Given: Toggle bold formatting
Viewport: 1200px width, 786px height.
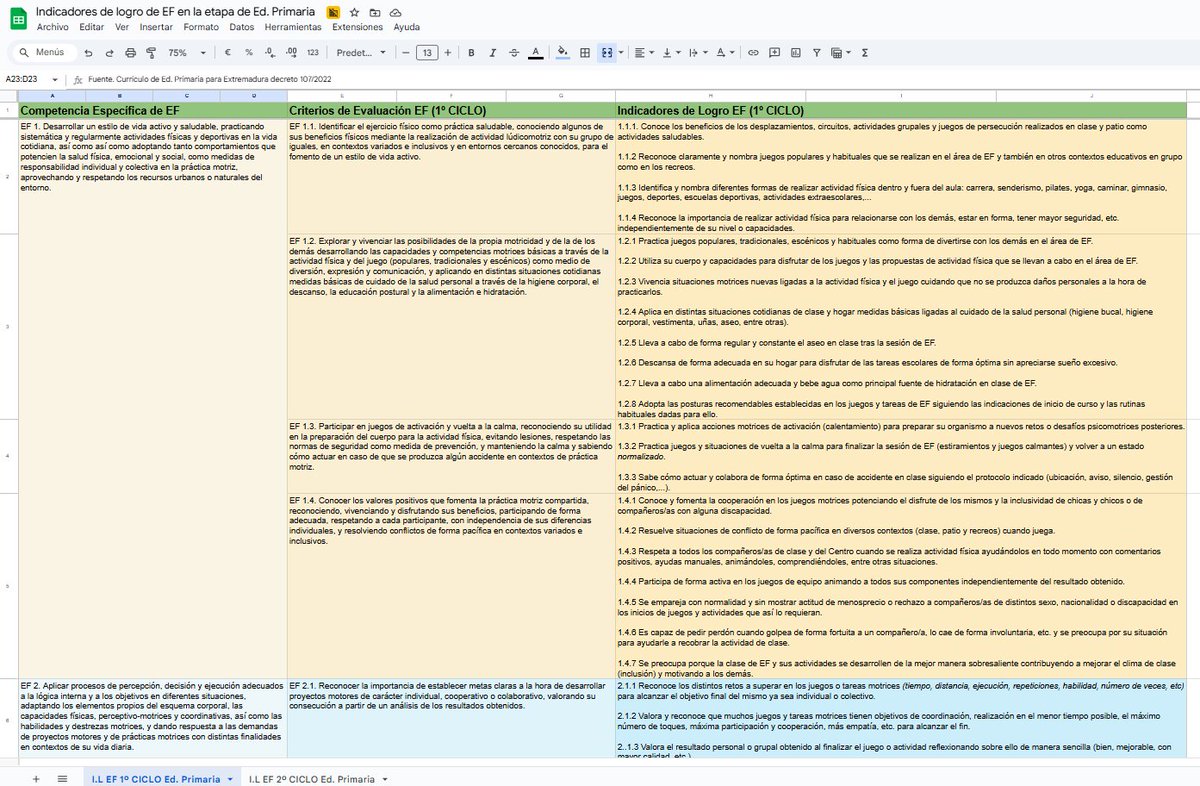Looking at the screenshot, I should 471,52.
